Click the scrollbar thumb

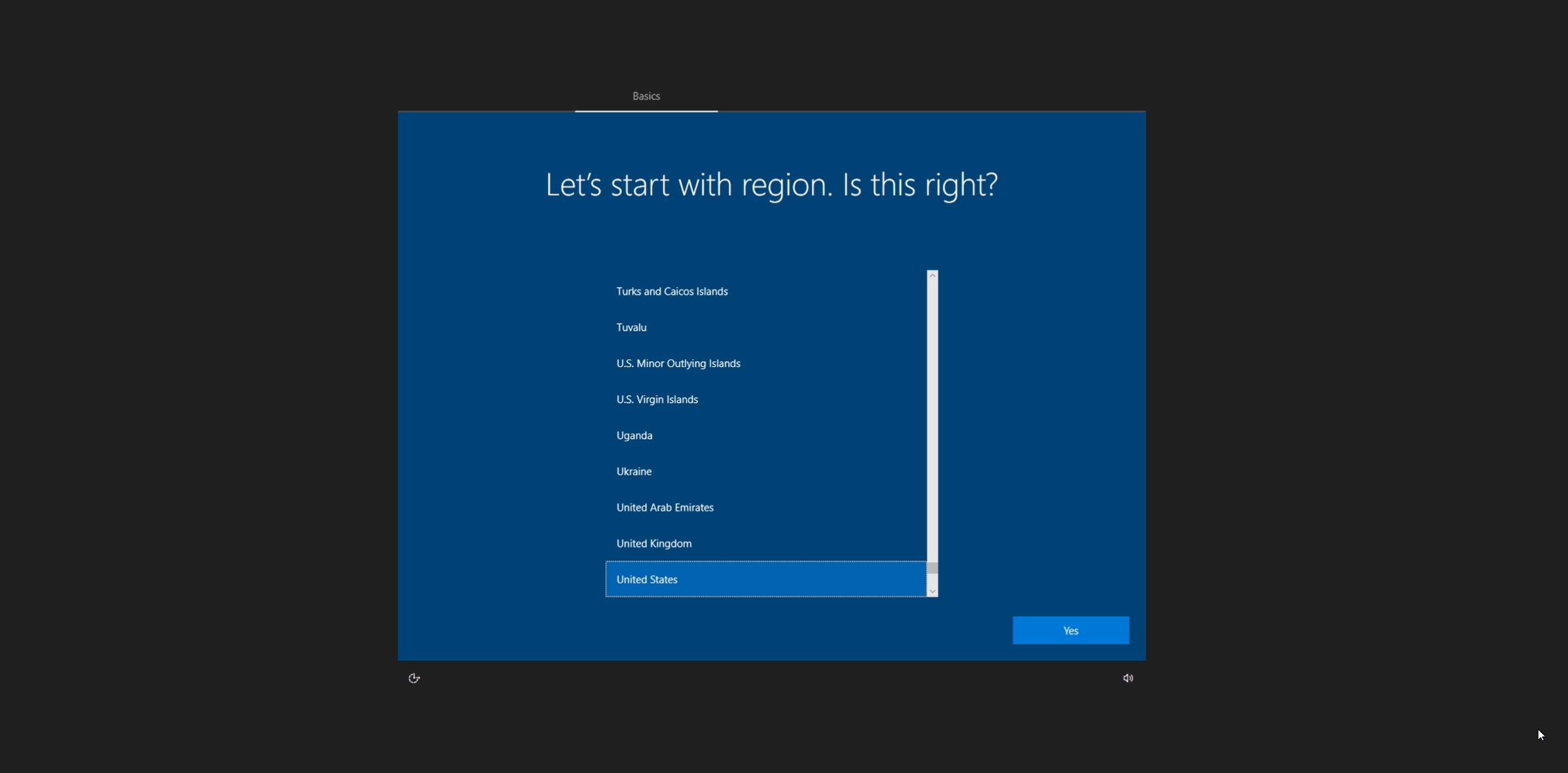point(932,568)
